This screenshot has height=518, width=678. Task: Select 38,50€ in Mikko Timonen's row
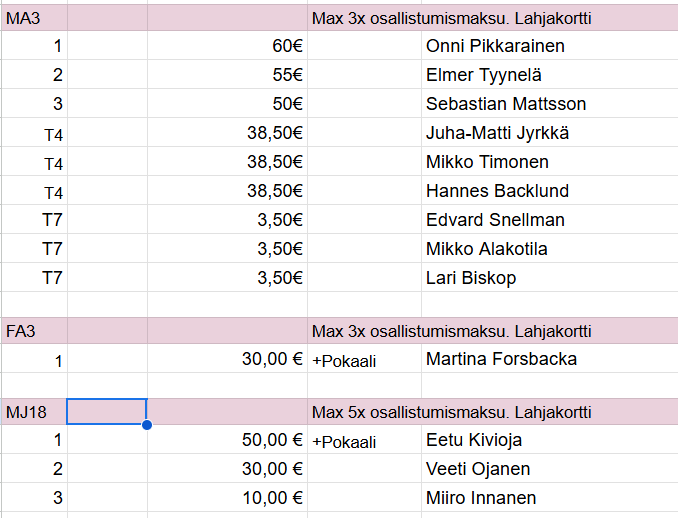pyautogui.click(x=227, y=162)
